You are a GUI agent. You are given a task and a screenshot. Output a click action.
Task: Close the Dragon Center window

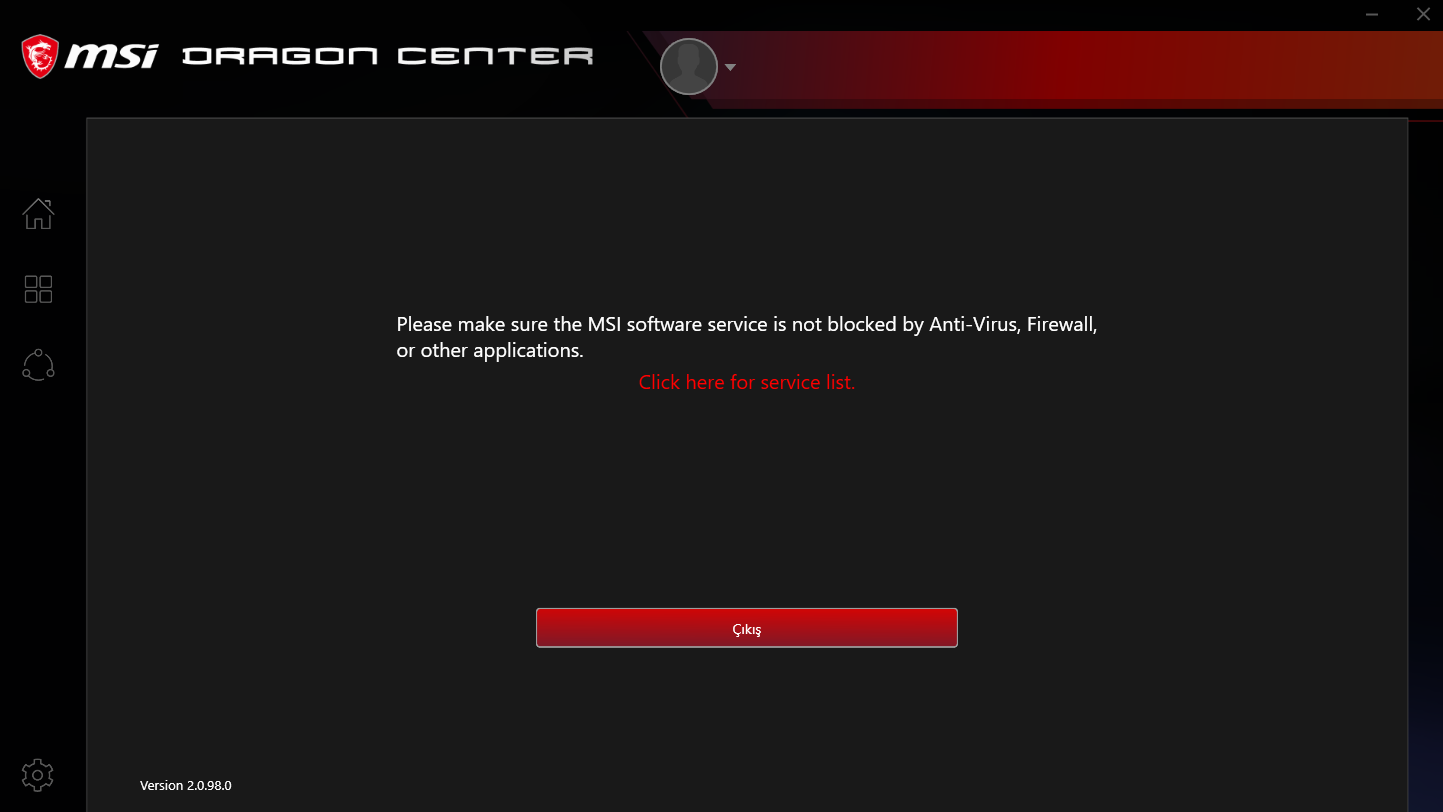tap(1423, 14)
